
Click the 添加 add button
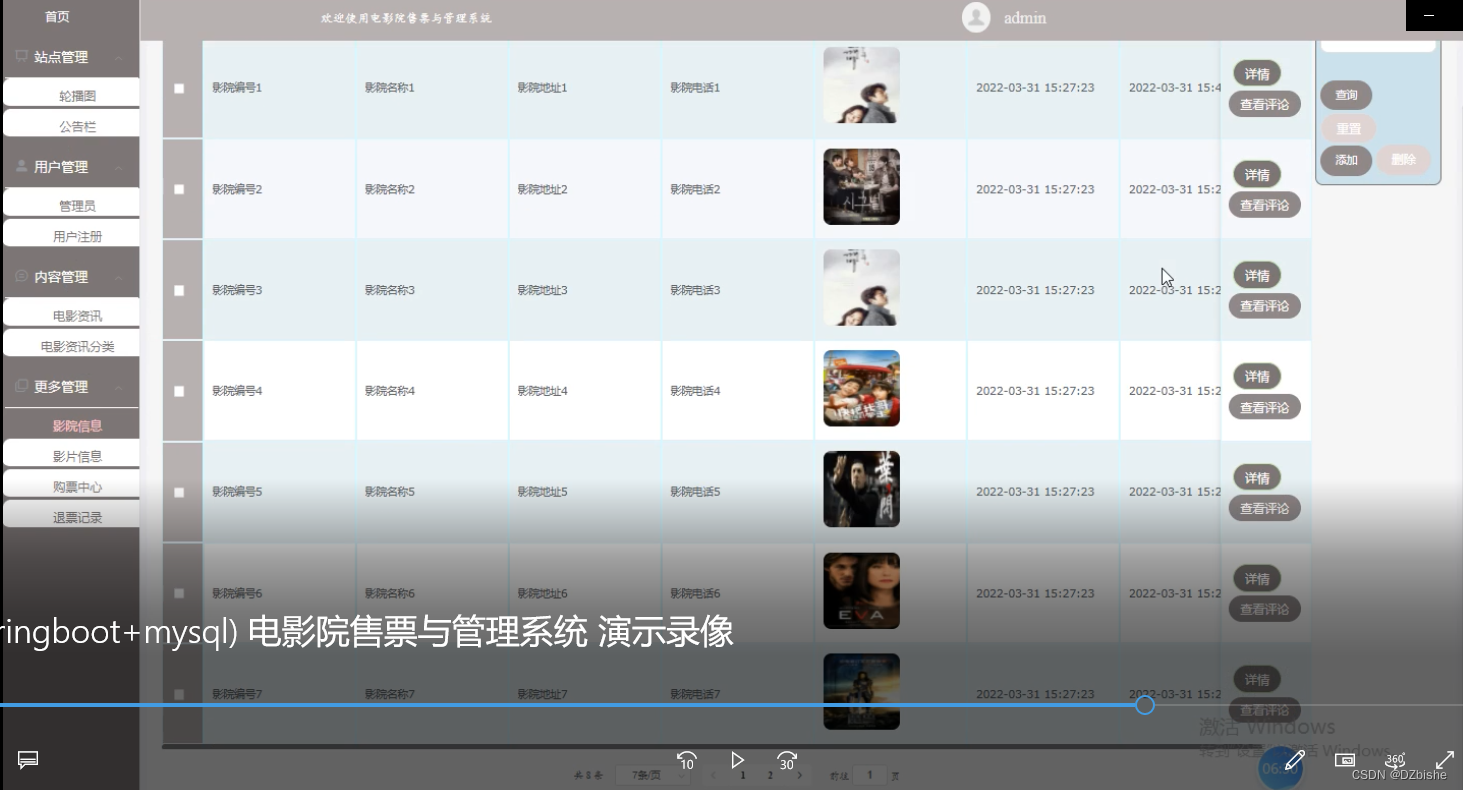(x=1346, y=160)
